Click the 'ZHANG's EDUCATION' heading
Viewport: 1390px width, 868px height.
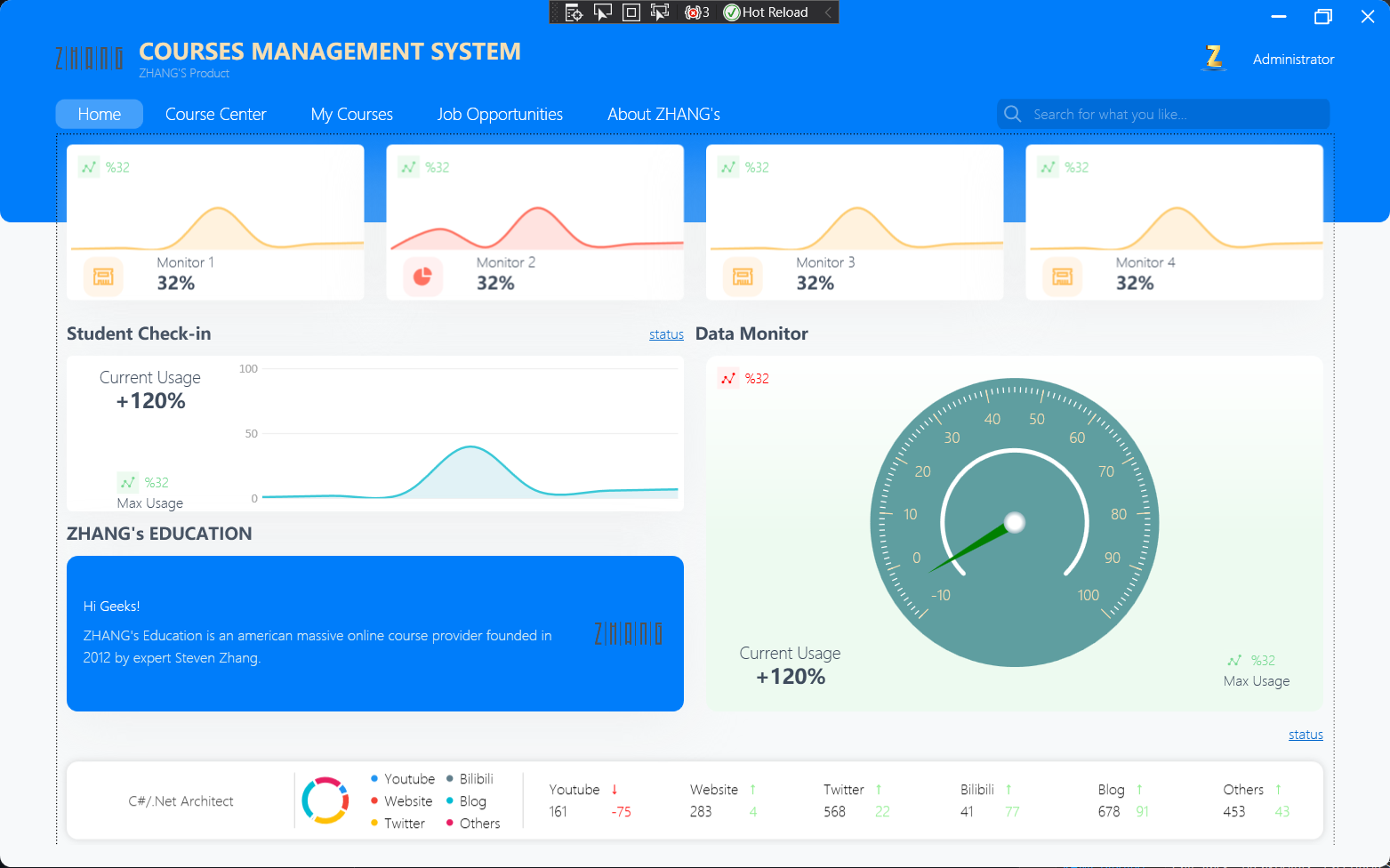click(159, 534)
